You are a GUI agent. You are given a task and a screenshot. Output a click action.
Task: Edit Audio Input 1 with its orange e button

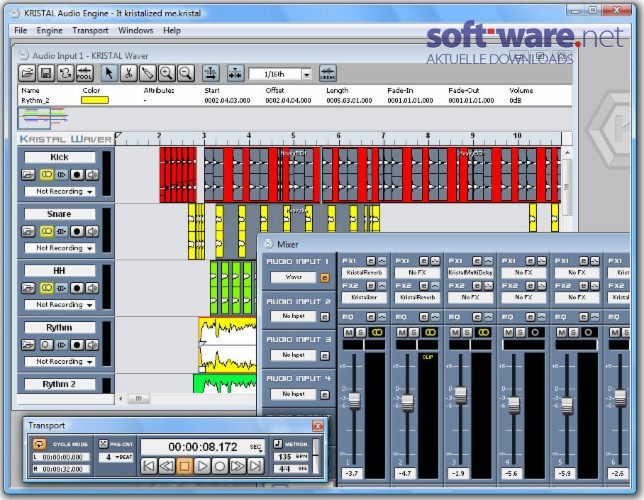pyautogui.click(x=324, y=278)
